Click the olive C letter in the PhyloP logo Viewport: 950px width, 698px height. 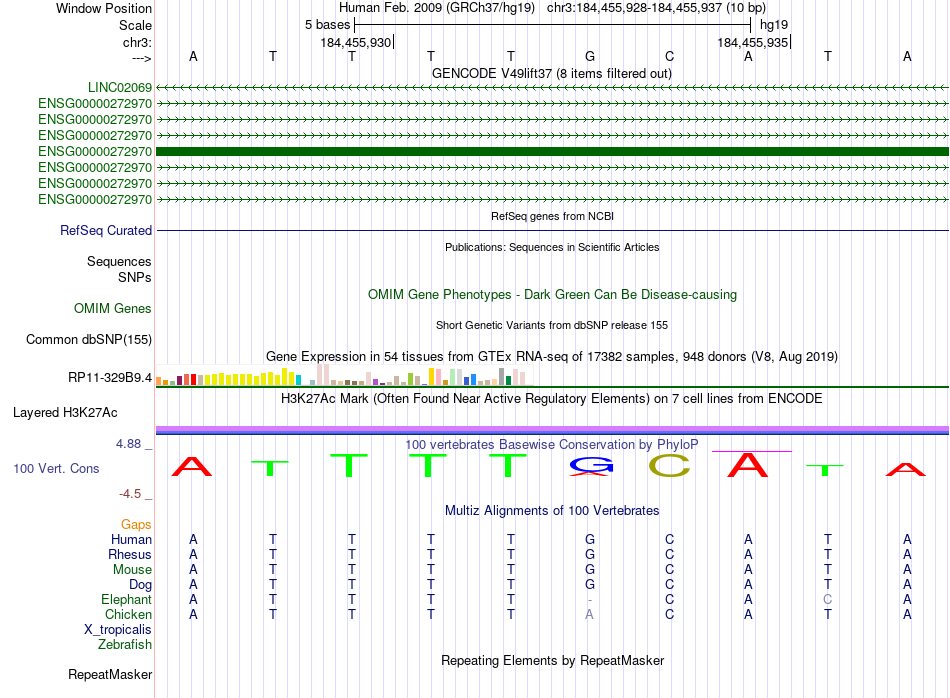click(669, 465)
